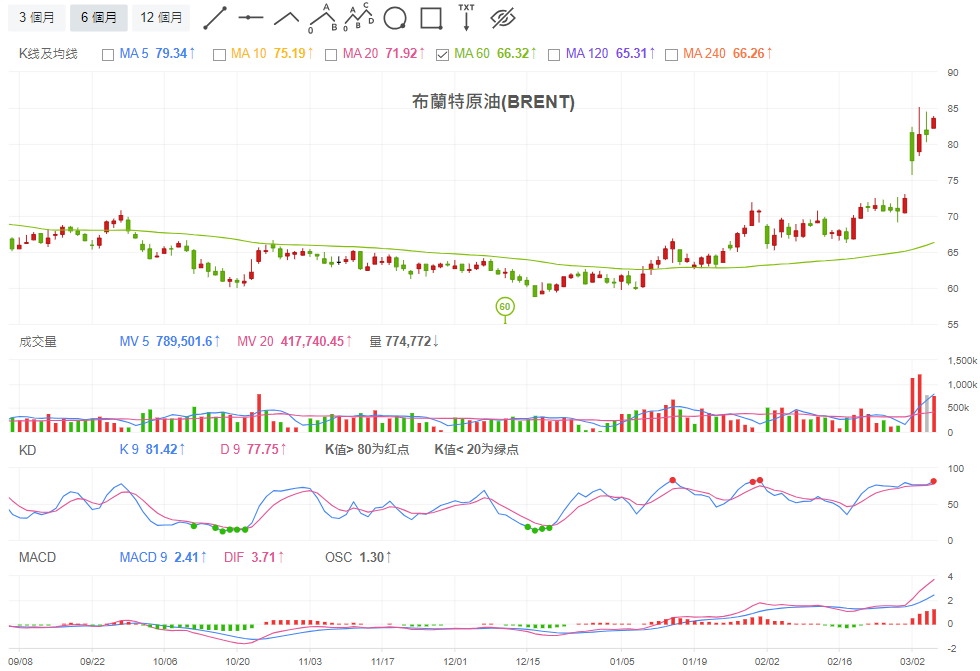
Task: Click the 布蘭特原油(BRENT) chart title
Action: (x=493, y=102)
